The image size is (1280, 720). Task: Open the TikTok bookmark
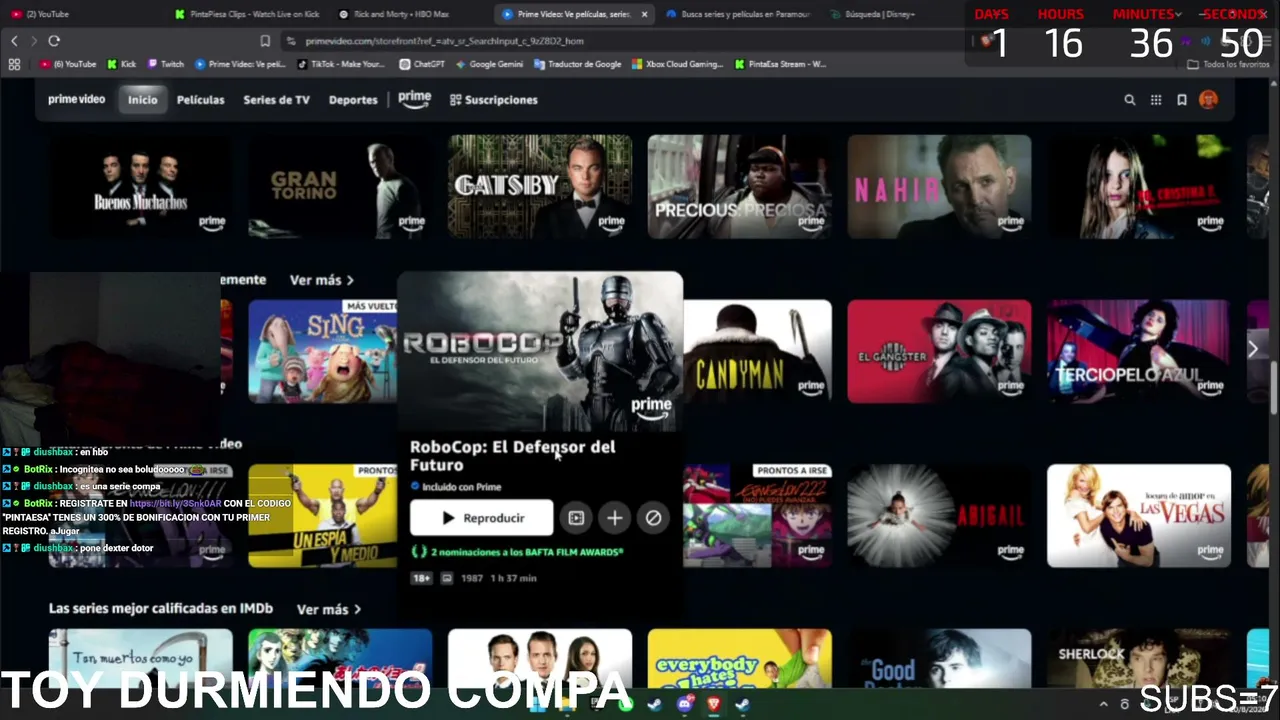coord(341,64)
